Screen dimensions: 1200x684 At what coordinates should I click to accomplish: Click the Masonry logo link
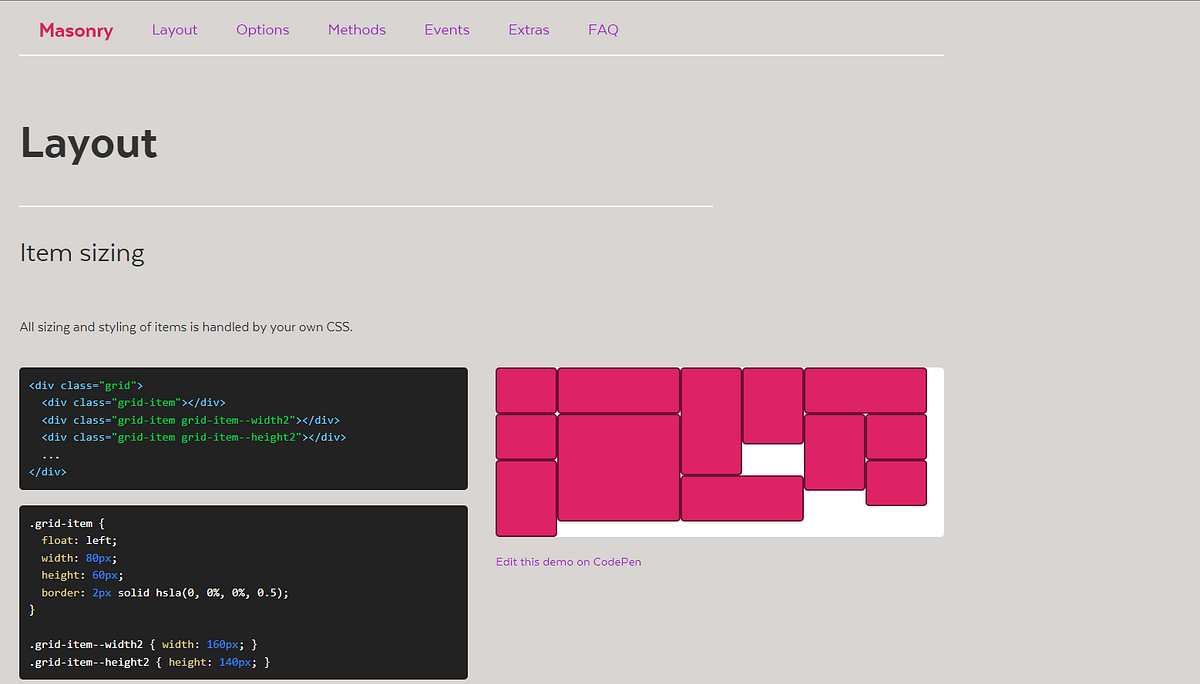76,30
